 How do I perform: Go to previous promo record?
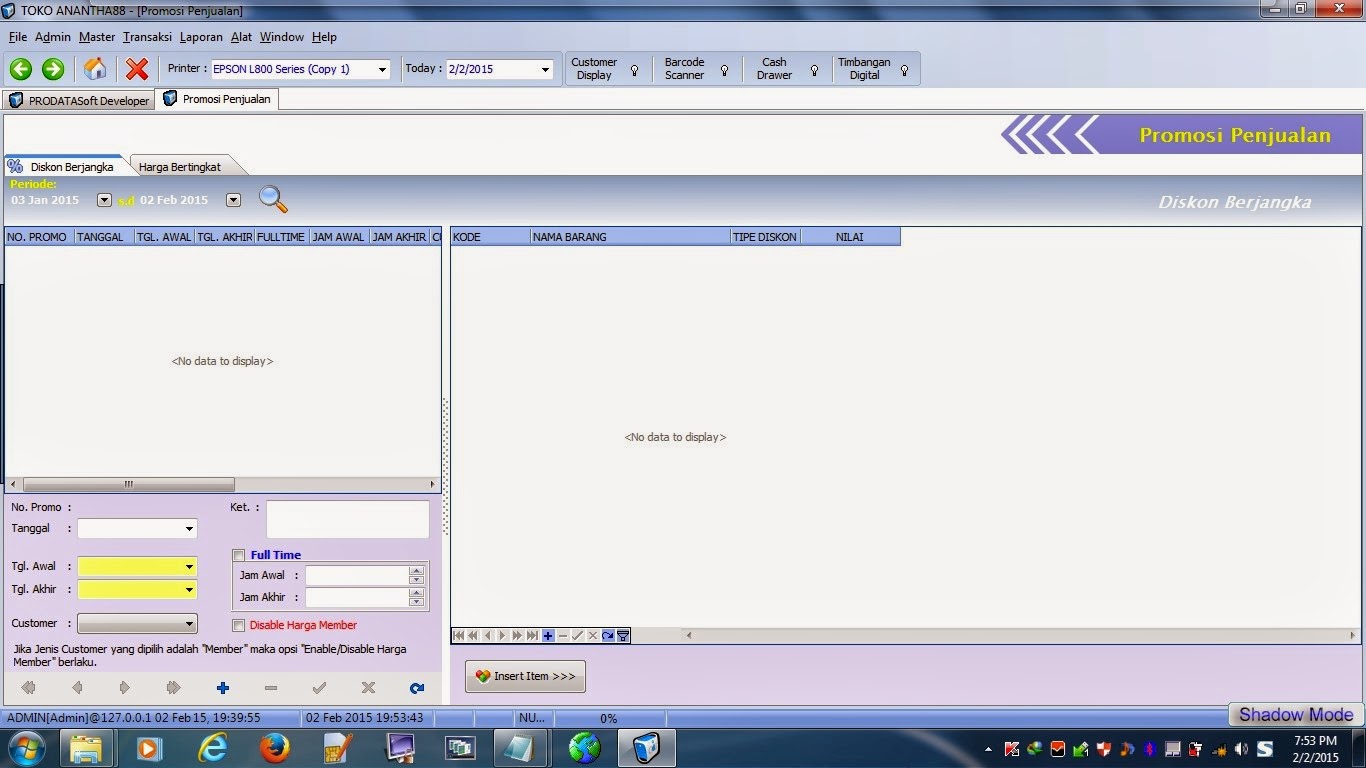[x=77, y=688]
